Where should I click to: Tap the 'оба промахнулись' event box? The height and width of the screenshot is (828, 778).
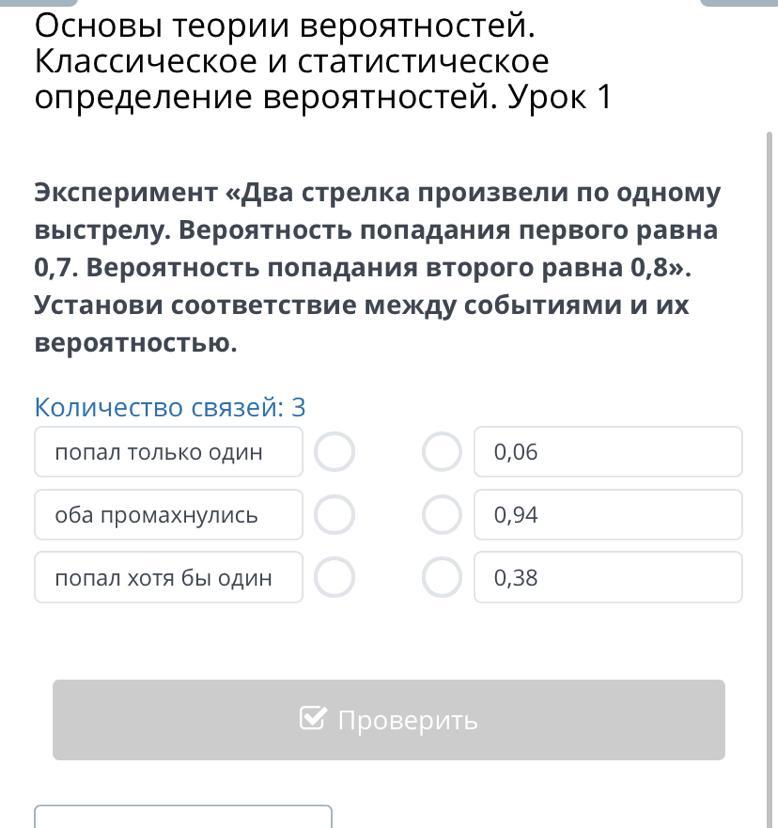click(168, 515)
